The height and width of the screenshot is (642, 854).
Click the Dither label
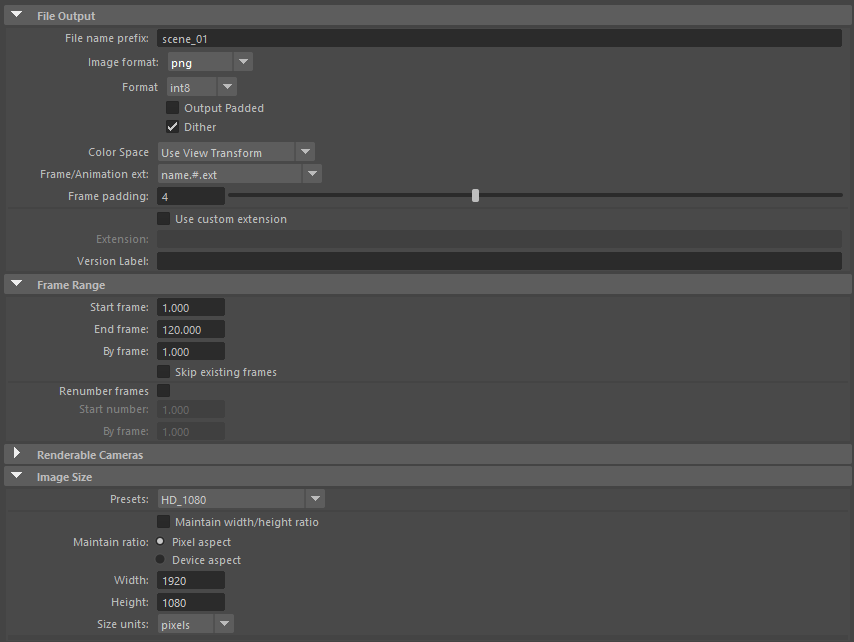tap(200, 127)
